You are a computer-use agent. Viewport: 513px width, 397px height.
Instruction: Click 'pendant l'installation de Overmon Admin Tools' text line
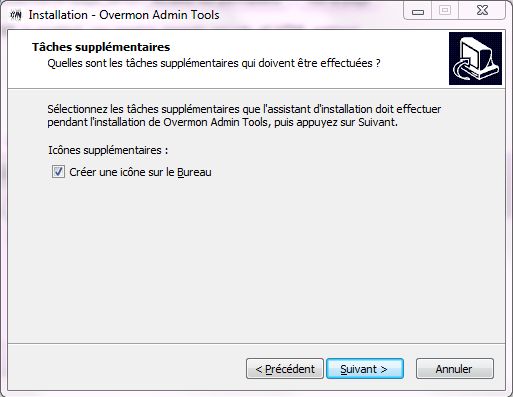coord(222,122)
